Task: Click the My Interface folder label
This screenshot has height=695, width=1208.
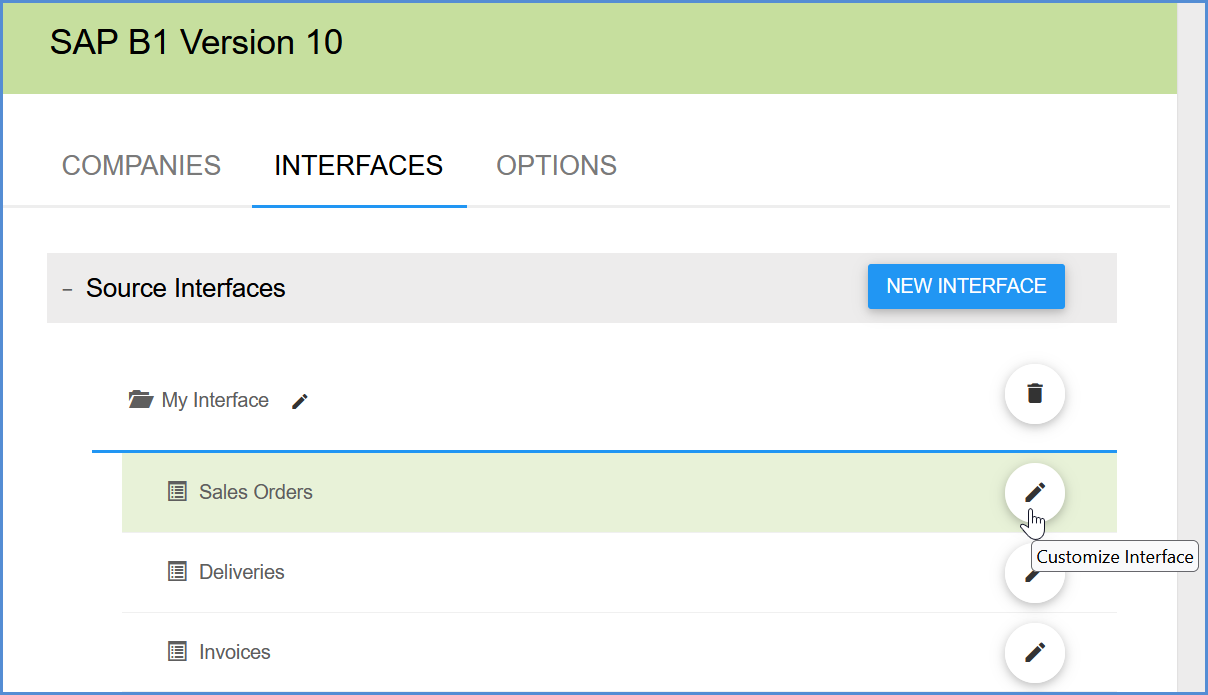Action: coord(215,400)
